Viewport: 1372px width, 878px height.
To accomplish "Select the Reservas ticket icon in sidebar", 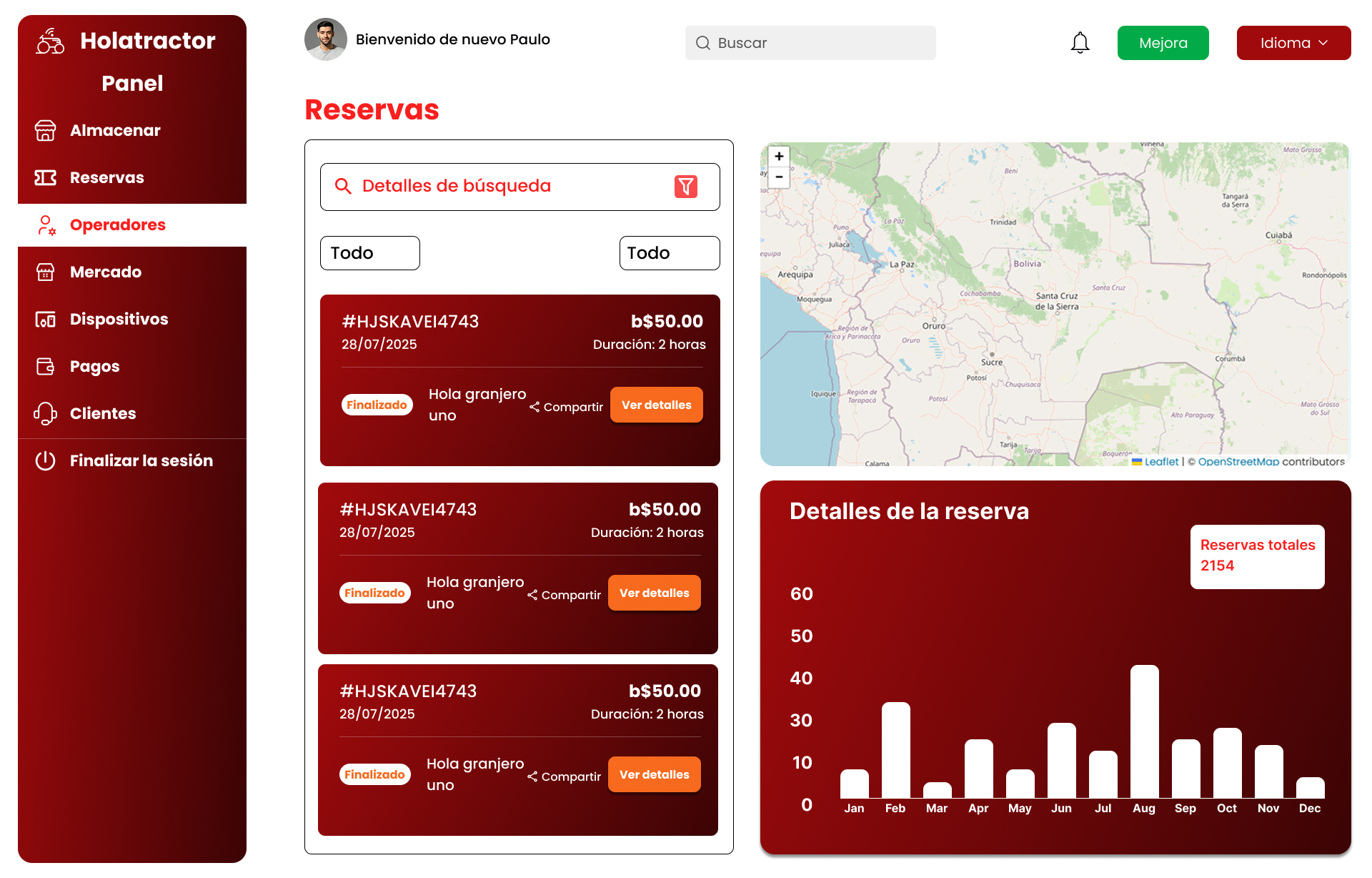I will point(45,177).
